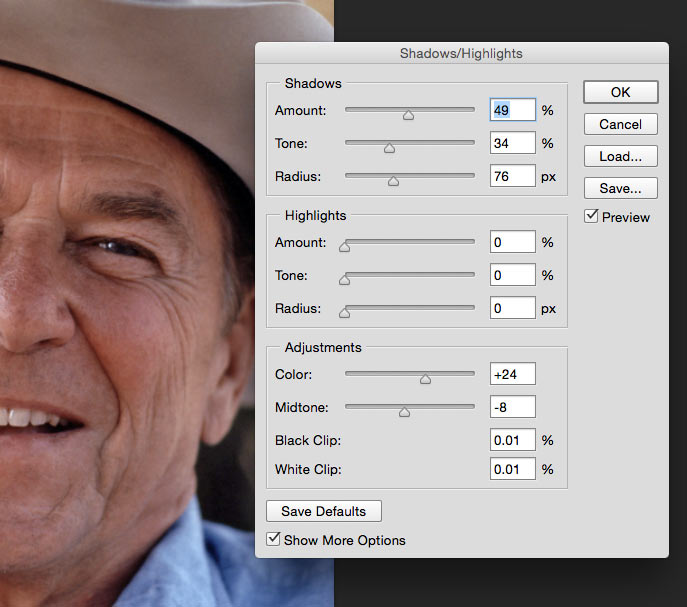Click the Black Clip input field
Image resolution: width=687 pixels, height=607 pixels.
[512, 440]
